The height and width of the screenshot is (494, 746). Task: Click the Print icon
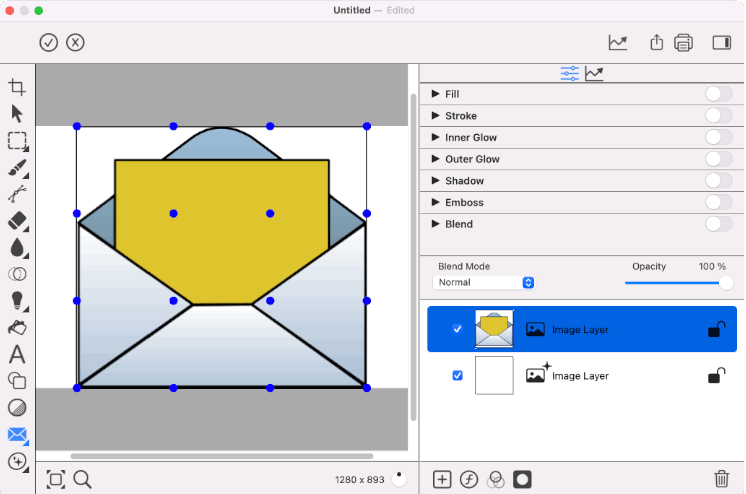683,42
